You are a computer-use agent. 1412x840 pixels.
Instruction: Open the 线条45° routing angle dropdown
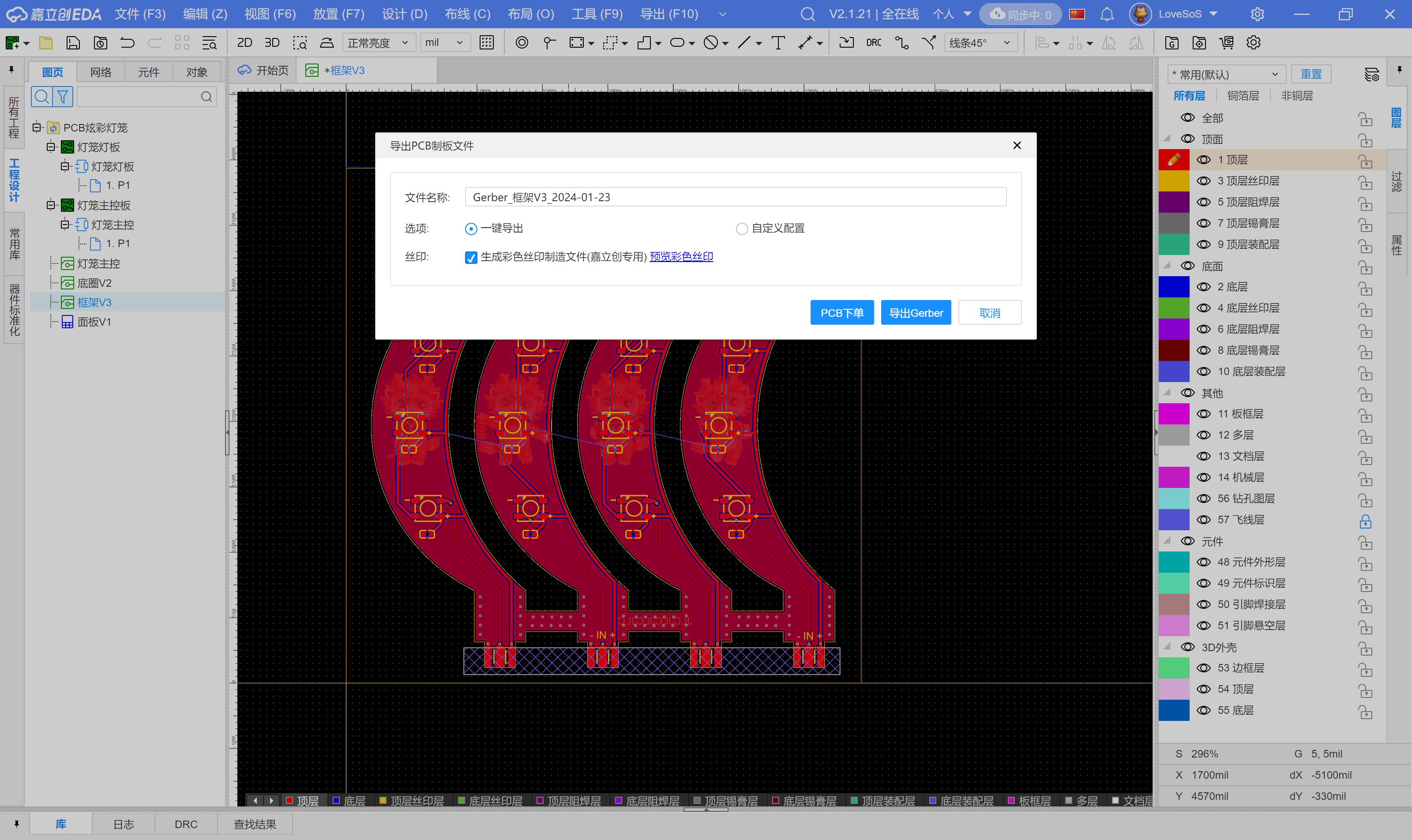(980, 42)
